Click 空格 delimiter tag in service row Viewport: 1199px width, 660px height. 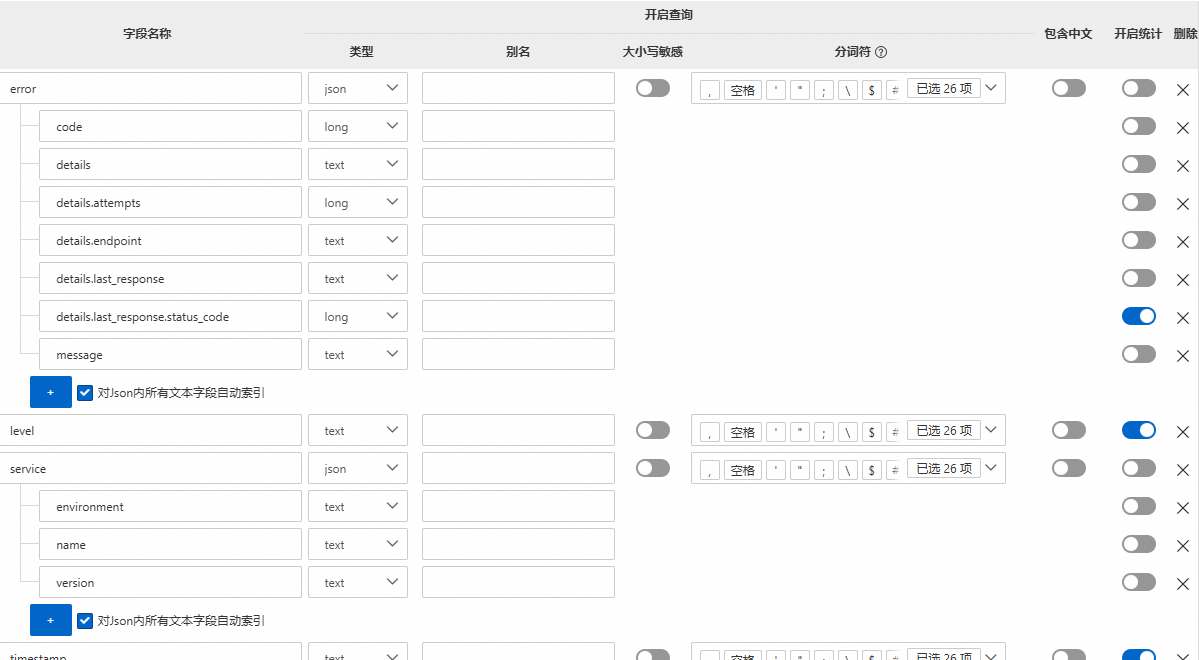(742, 470)
